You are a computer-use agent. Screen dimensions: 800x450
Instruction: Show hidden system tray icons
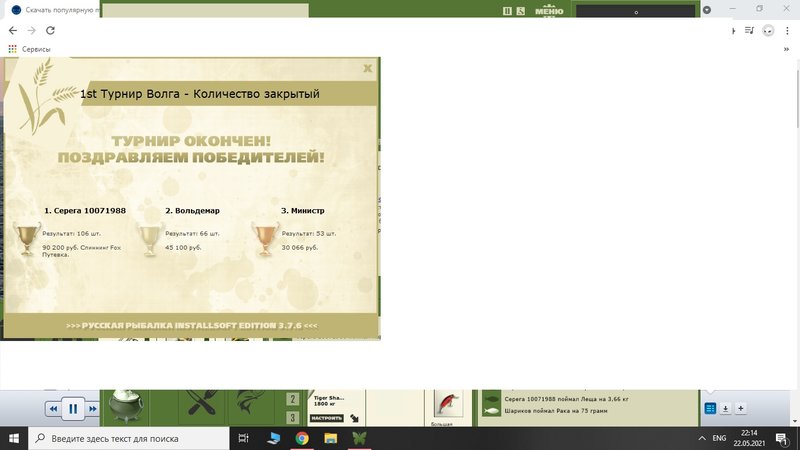[x=702, y=438]
